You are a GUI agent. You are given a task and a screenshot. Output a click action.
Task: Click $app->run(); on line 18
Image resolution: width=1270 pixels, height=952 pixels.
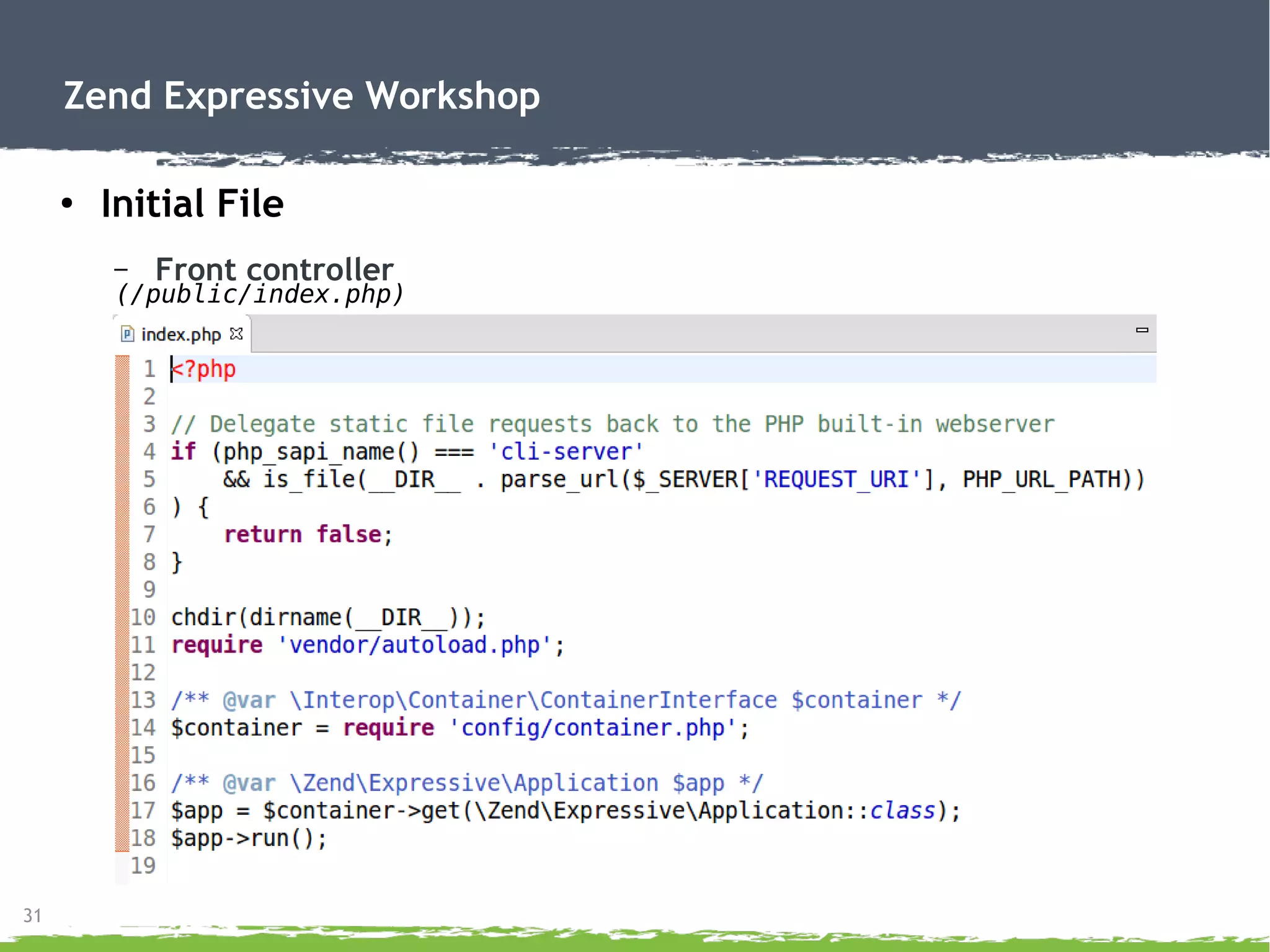click(249, 839)
